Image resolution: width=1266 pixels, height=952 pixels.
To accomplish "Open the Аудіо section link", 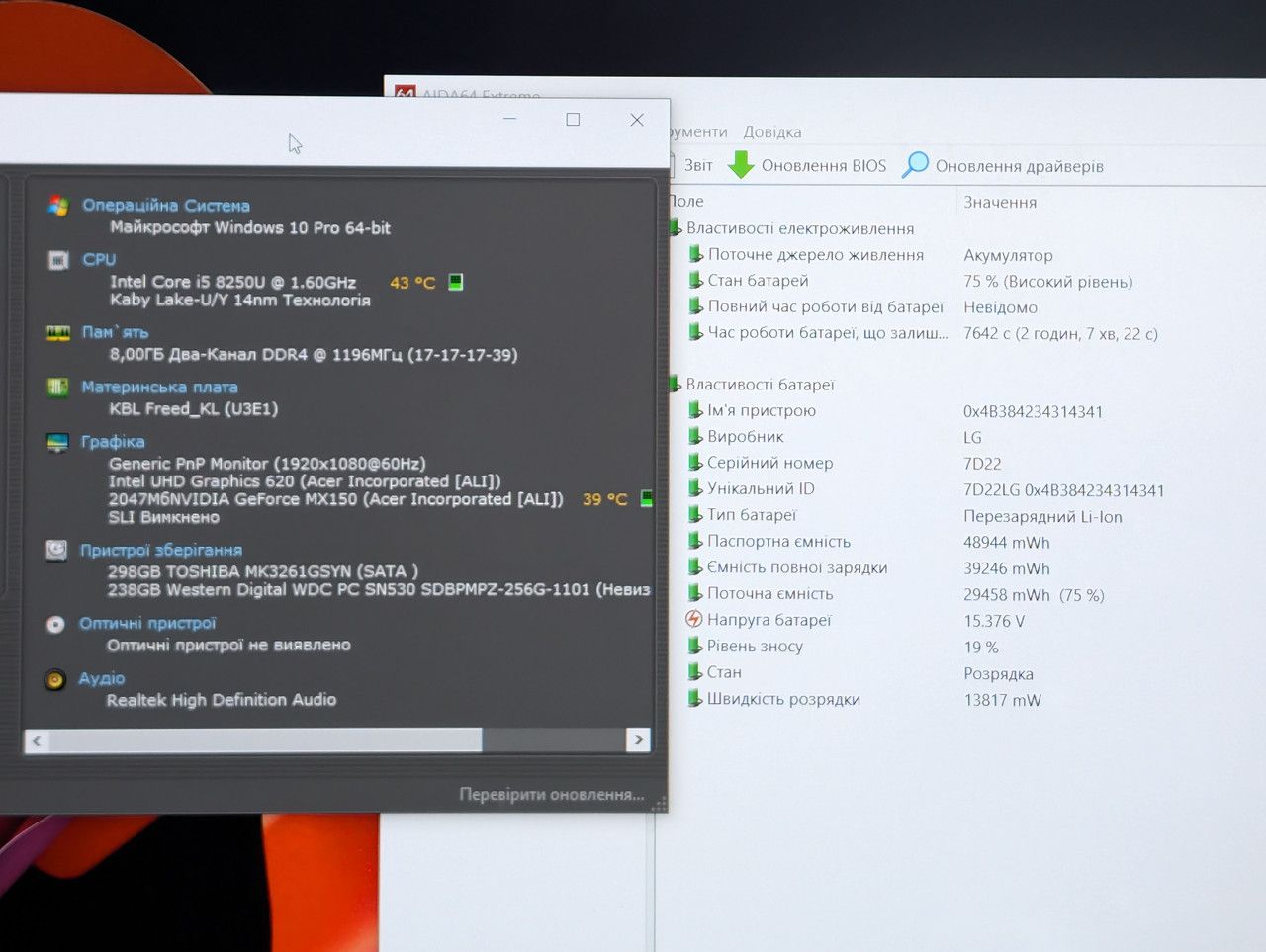I will 102,678.
